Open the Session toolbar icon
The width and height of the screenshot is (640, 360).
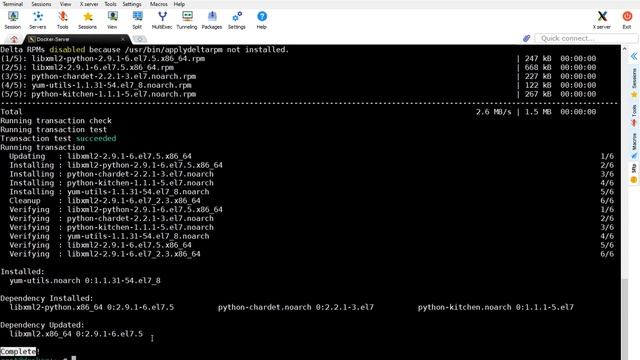[13, 20]
